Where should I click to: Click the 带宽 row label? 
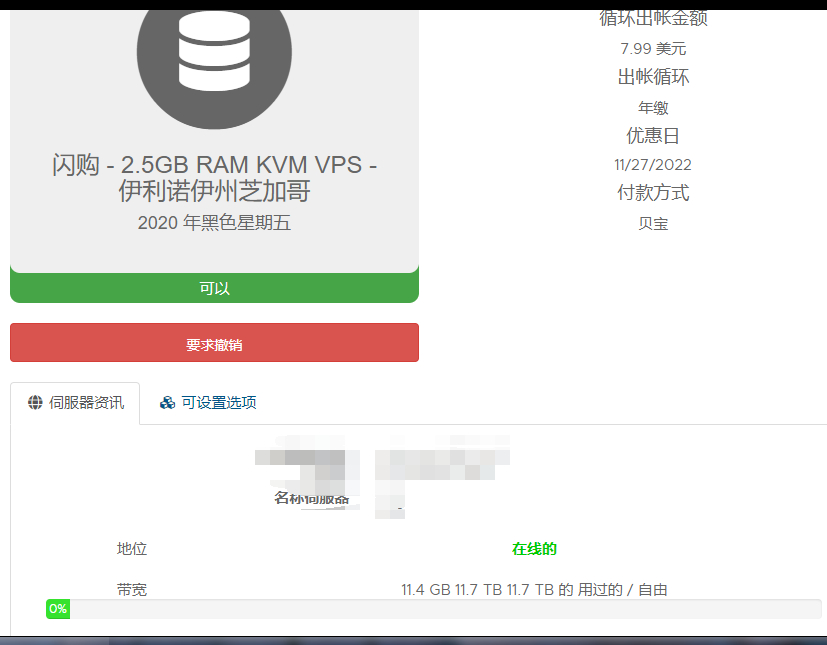[132, 590]
